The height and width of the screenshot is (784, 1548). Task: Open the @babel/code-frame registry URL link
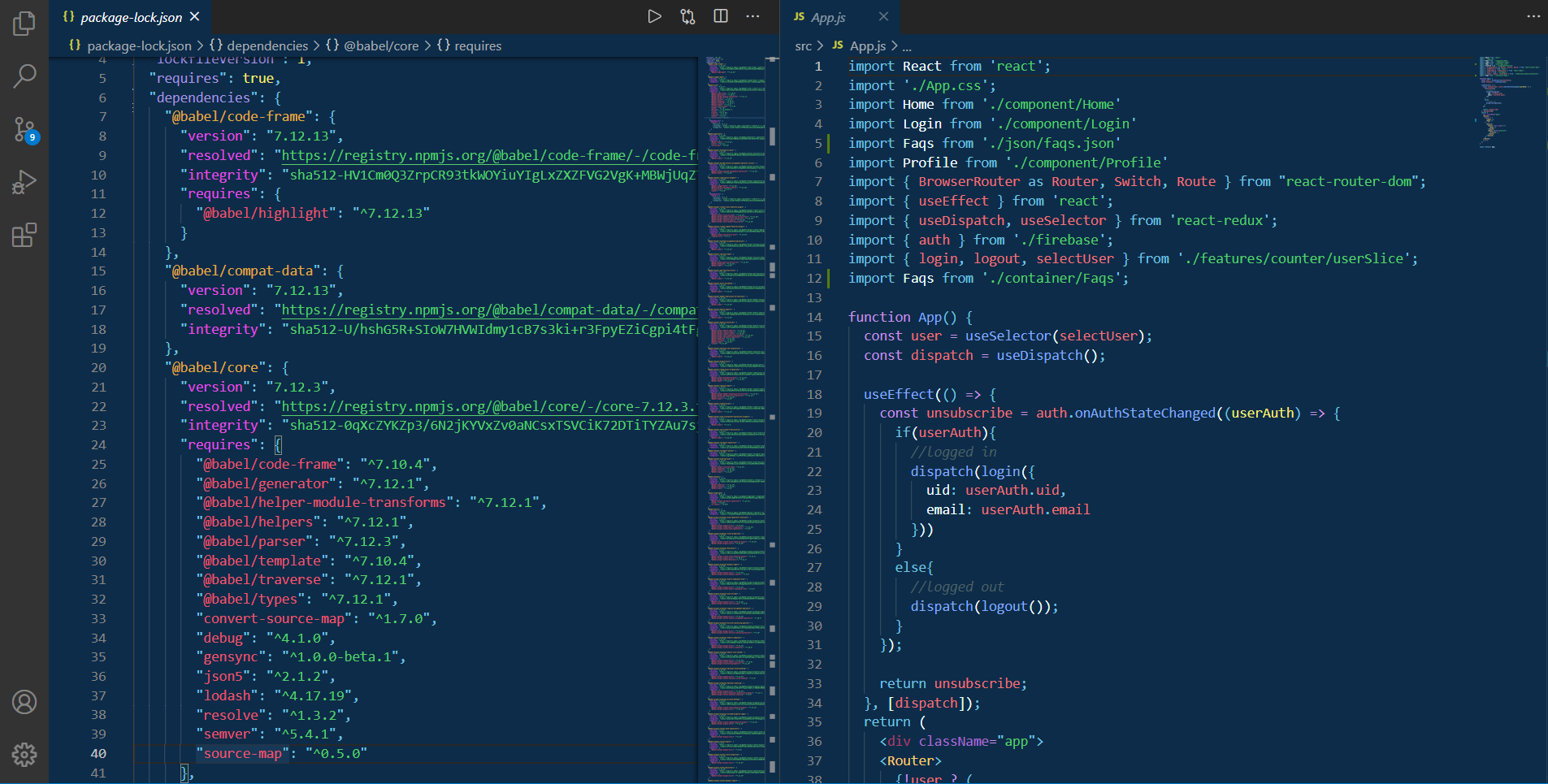click(x=489, y=155)
